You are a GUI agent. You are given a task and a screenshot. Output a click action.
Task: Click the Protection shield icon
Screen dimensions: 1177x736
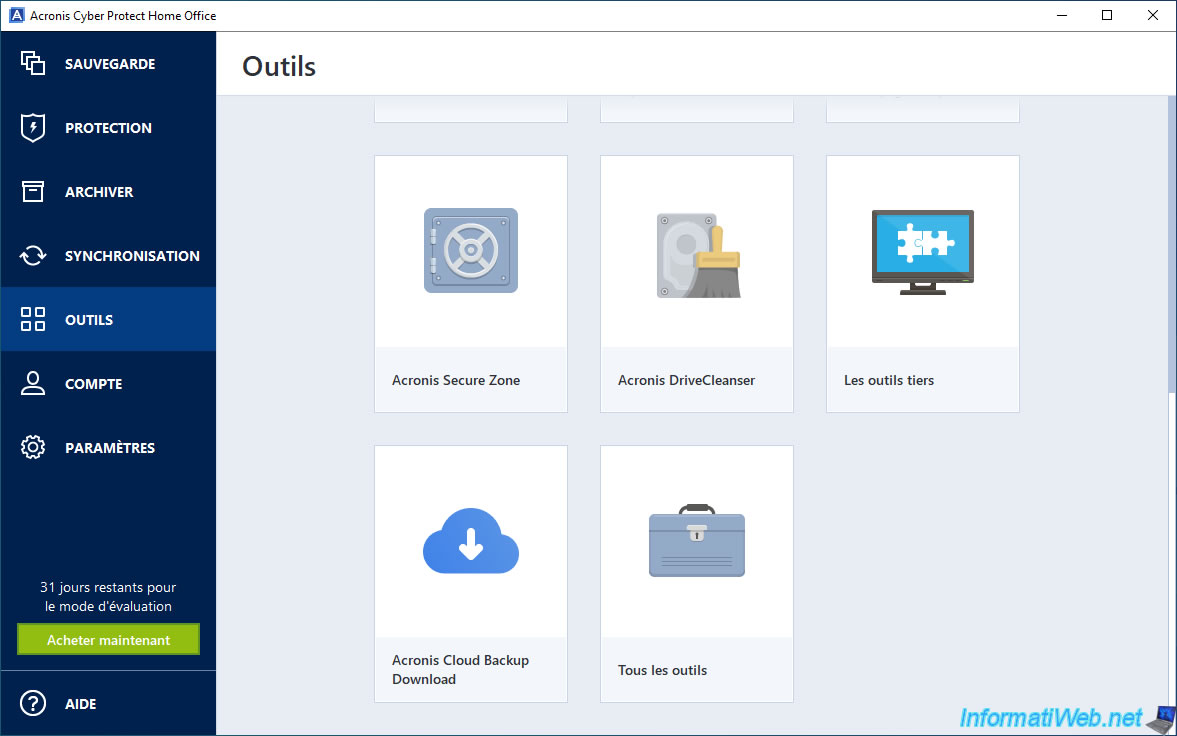tap(33, 128)
